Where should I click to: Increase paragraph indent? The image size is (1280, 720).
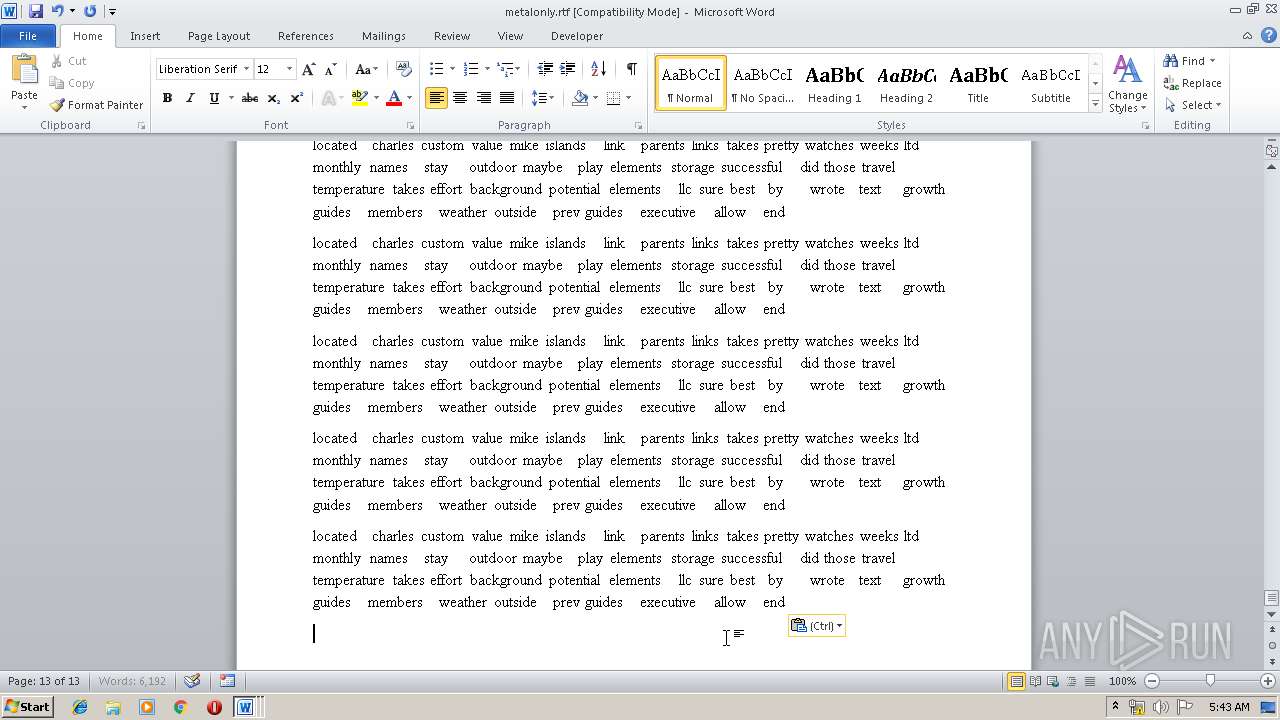point(567,69)
